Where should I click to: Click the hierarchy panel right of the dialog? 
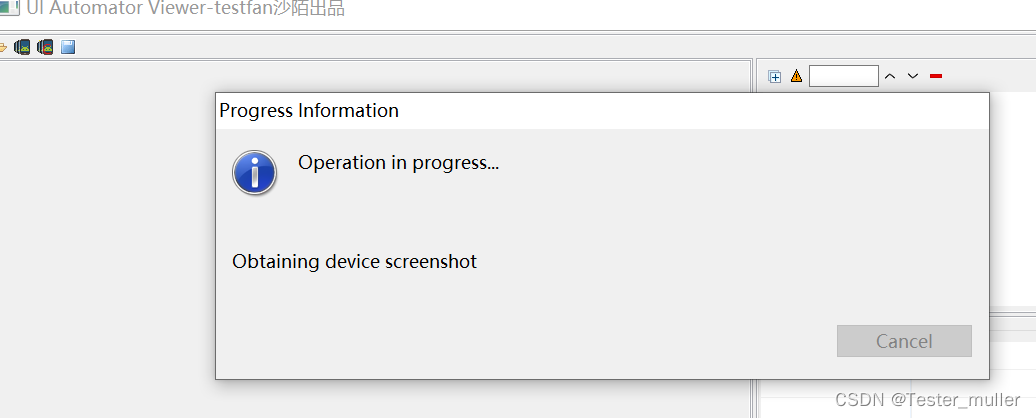pos(1012,198)
